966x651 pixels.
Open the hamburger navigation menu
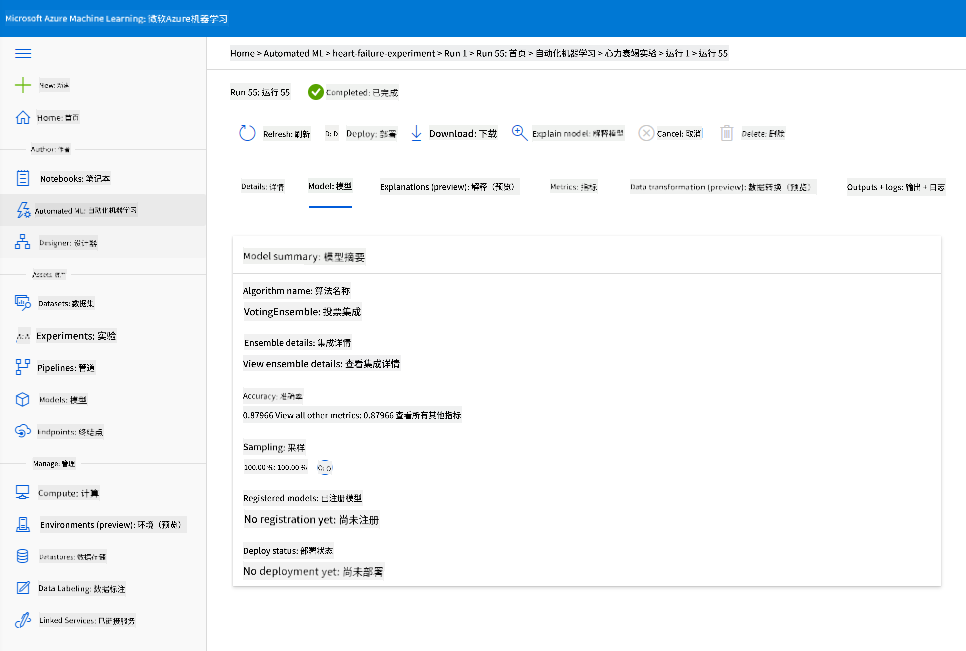(x=23, y=54)
